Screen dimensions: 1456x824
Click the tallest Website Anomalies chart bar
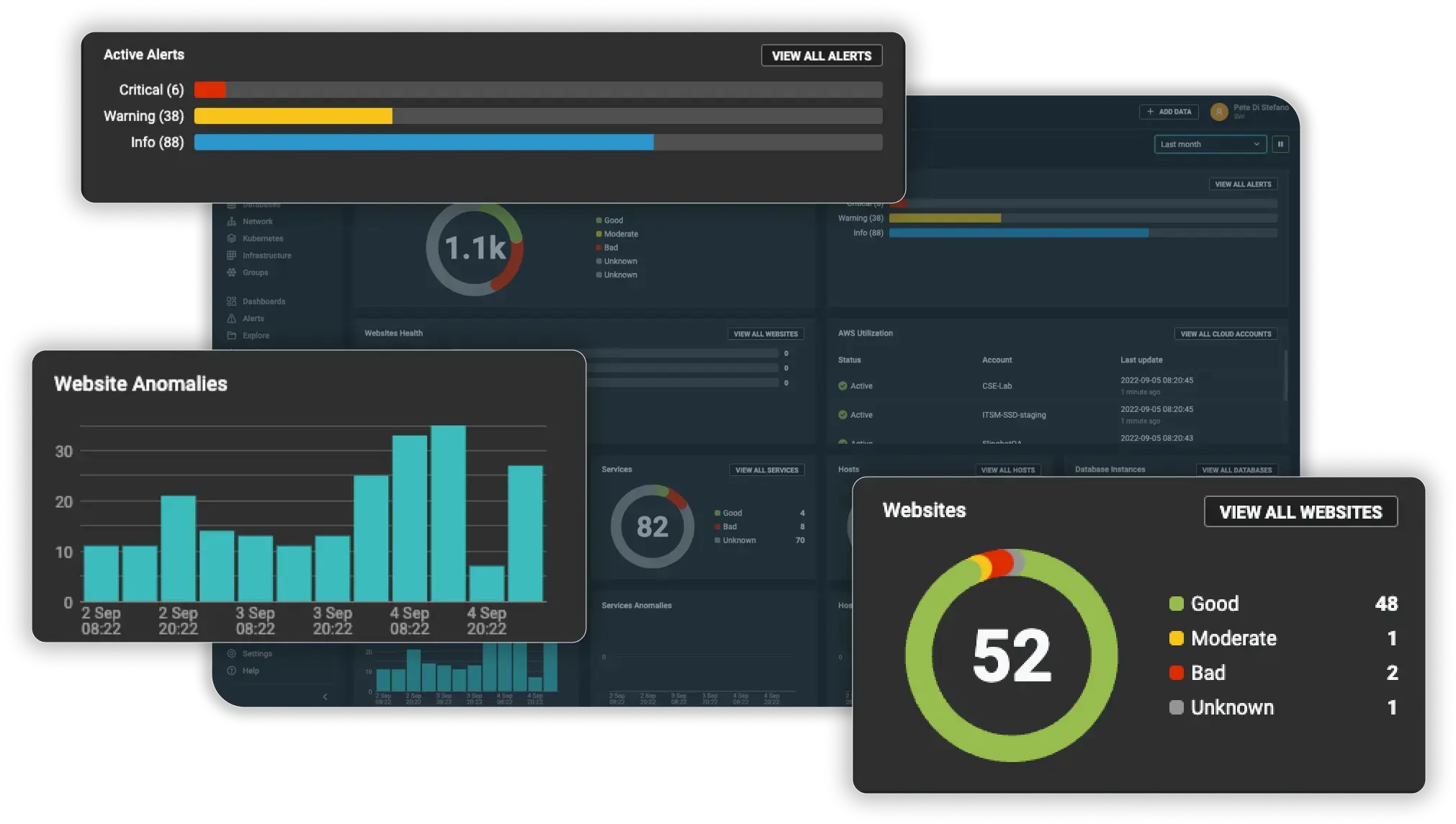pos(448,514)
